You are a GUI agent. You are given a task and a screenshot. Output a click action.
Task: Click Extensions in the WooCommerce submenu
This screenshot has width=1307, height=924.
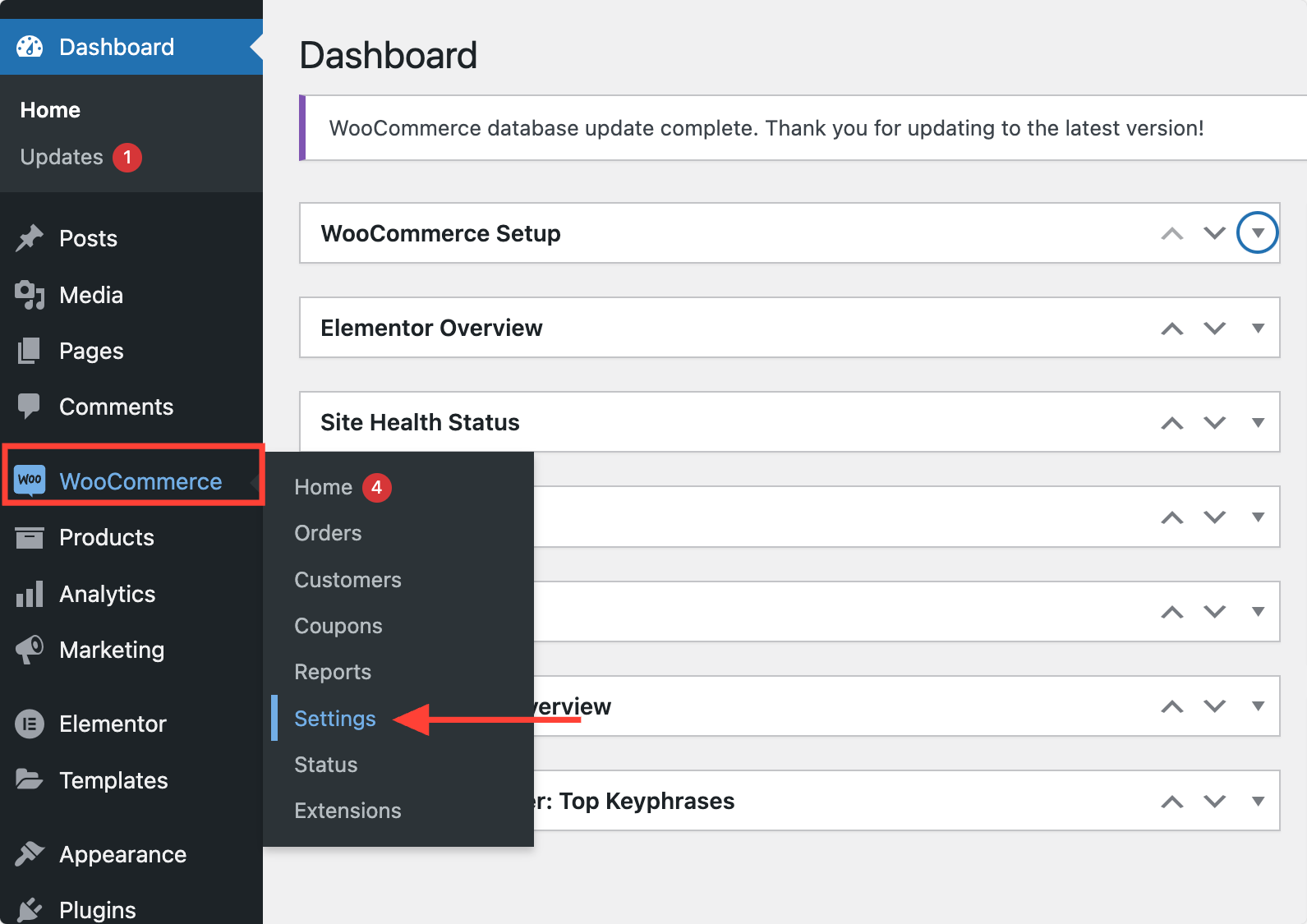(347, 811)
